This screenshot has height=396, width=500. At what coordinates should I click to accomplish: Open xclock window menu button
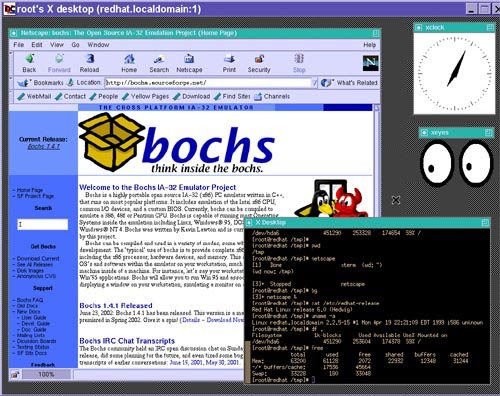[419, 27]
